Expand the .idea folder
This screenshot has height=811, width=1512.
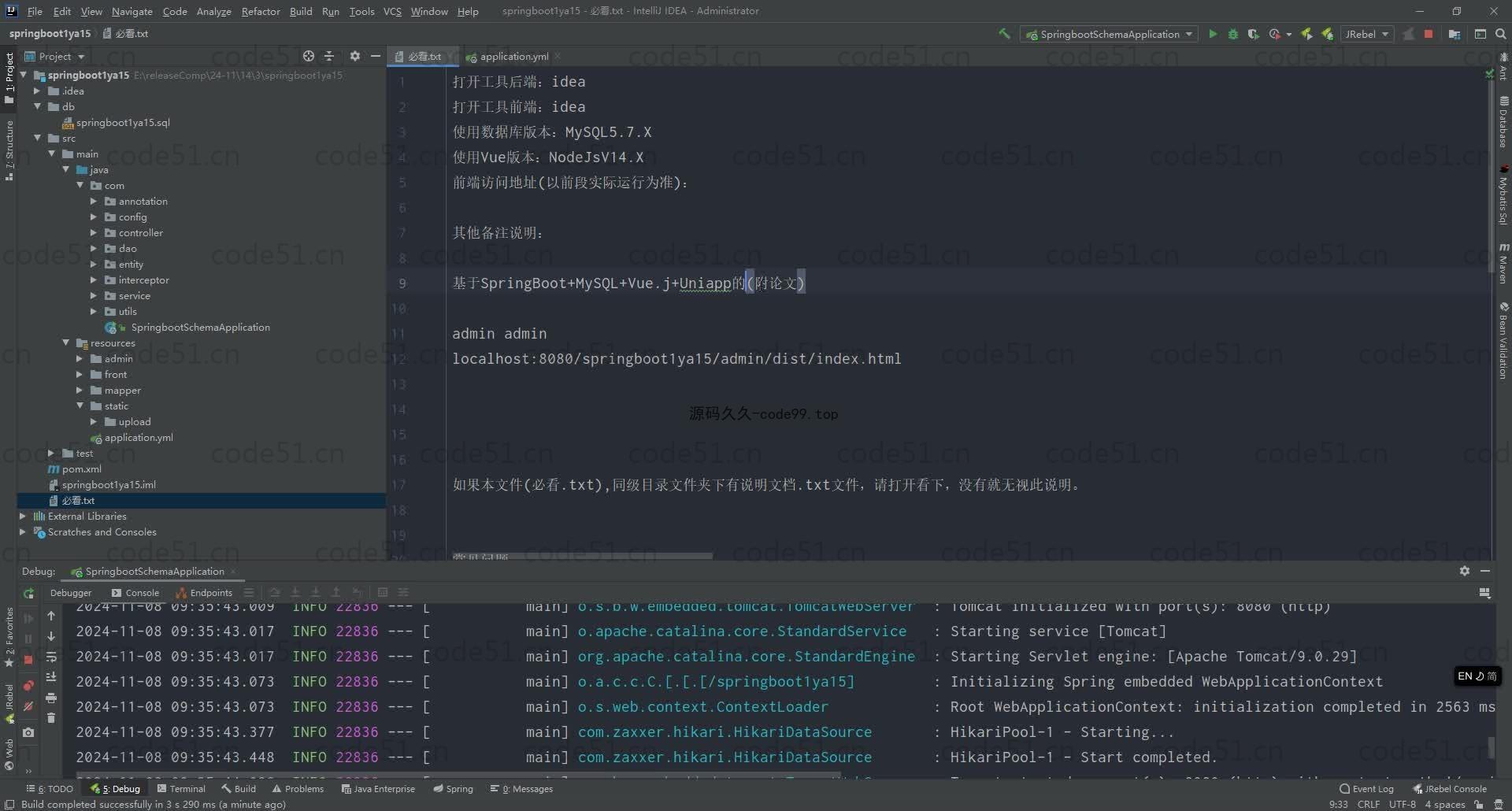(37, 91)
